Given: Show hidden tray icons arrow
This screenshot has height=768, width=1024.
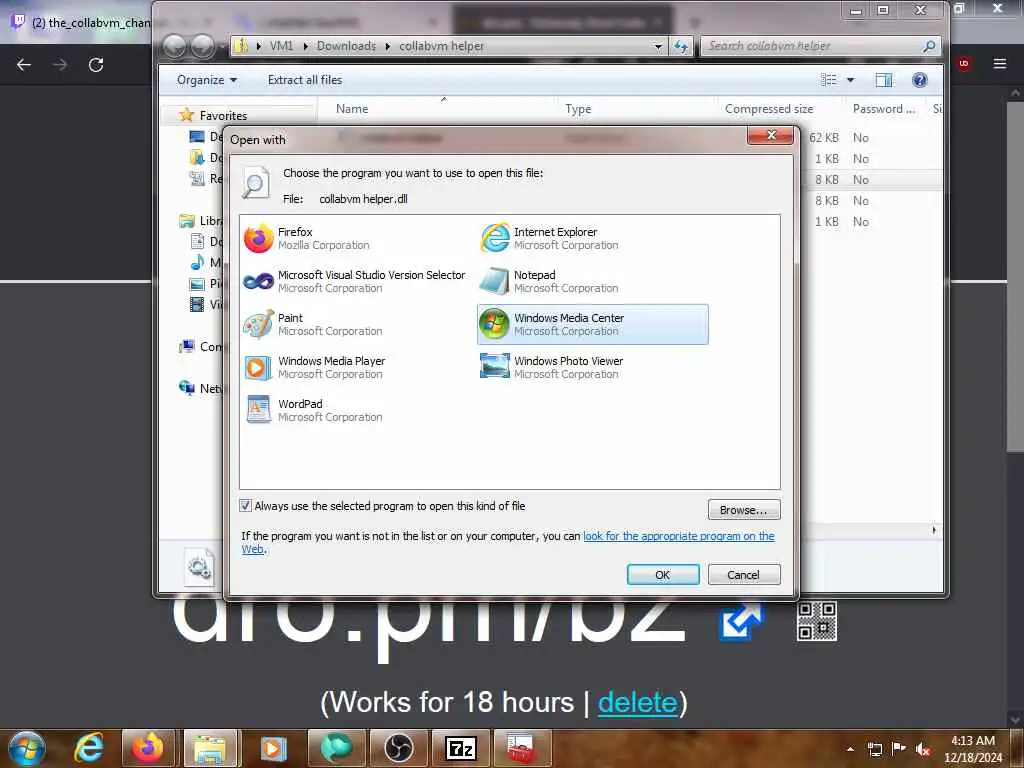Looking at the screenshot, I should (850, 749).
